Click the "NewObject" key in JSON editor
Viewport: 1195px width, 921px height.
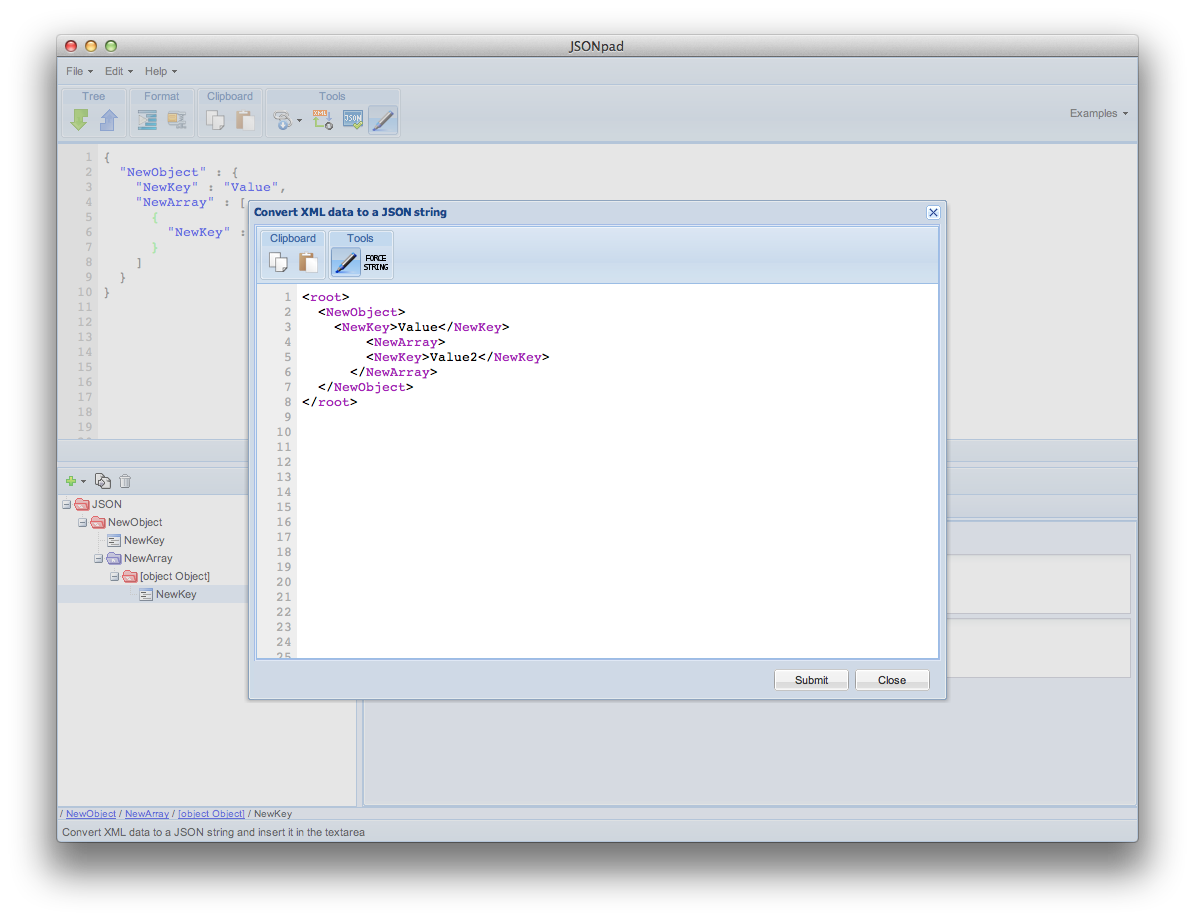pyautogui.click(x=162, y=172)
